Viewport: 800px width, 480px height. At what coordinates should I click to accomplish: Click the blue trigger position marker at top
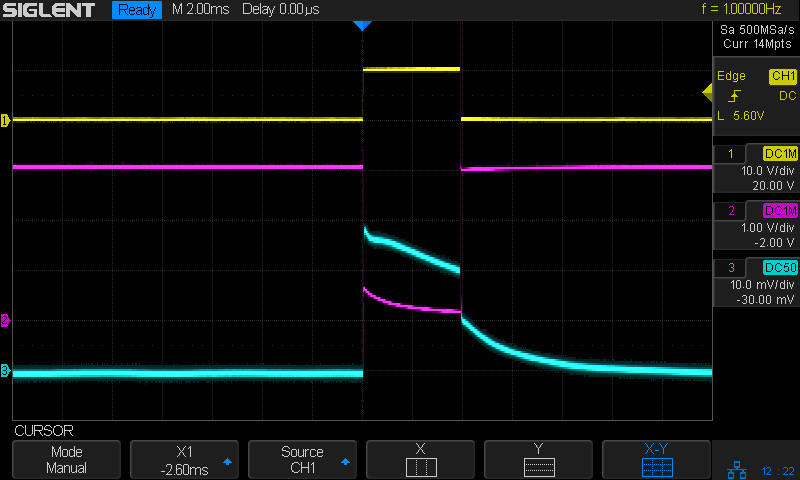(x=362, y=26)
